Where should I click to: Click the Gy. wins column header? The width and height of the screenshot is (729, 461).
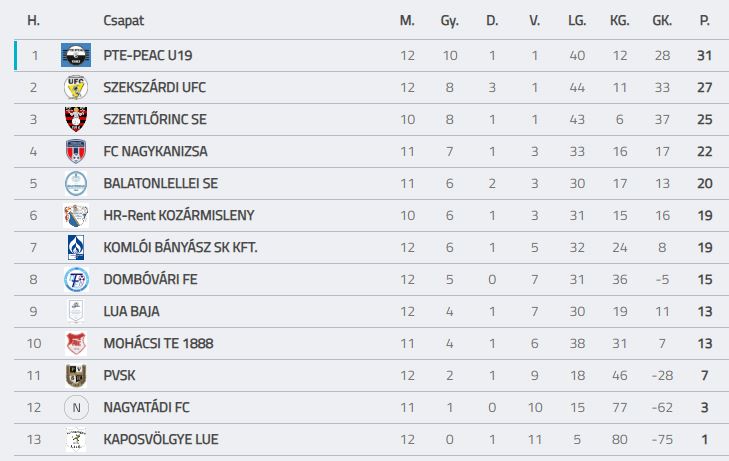coord(449,20)
